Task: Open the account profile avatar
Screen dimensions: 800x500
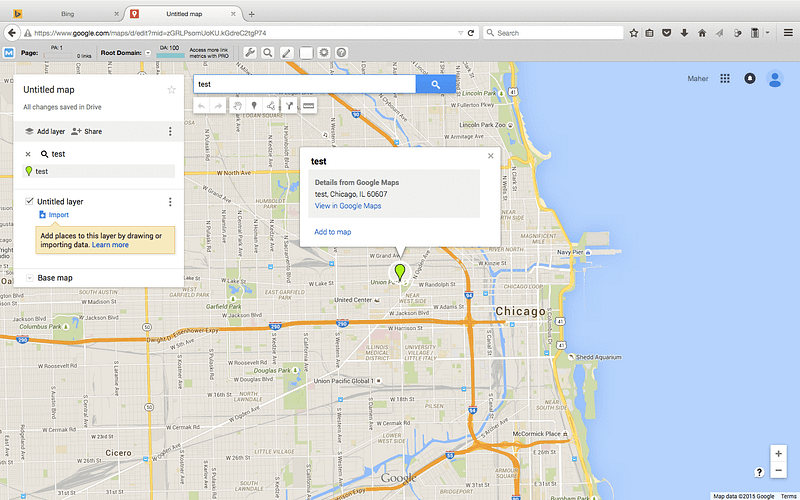Action: point(775,79)
